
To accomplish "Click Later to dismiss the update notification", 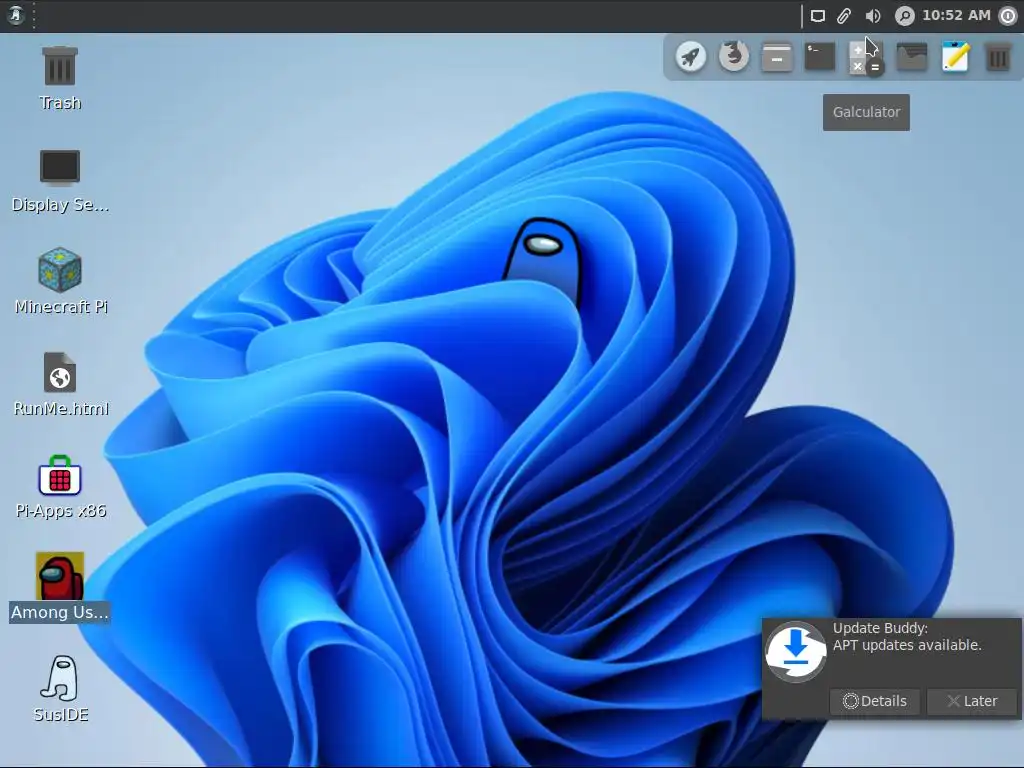I will (x=972, y=701).
